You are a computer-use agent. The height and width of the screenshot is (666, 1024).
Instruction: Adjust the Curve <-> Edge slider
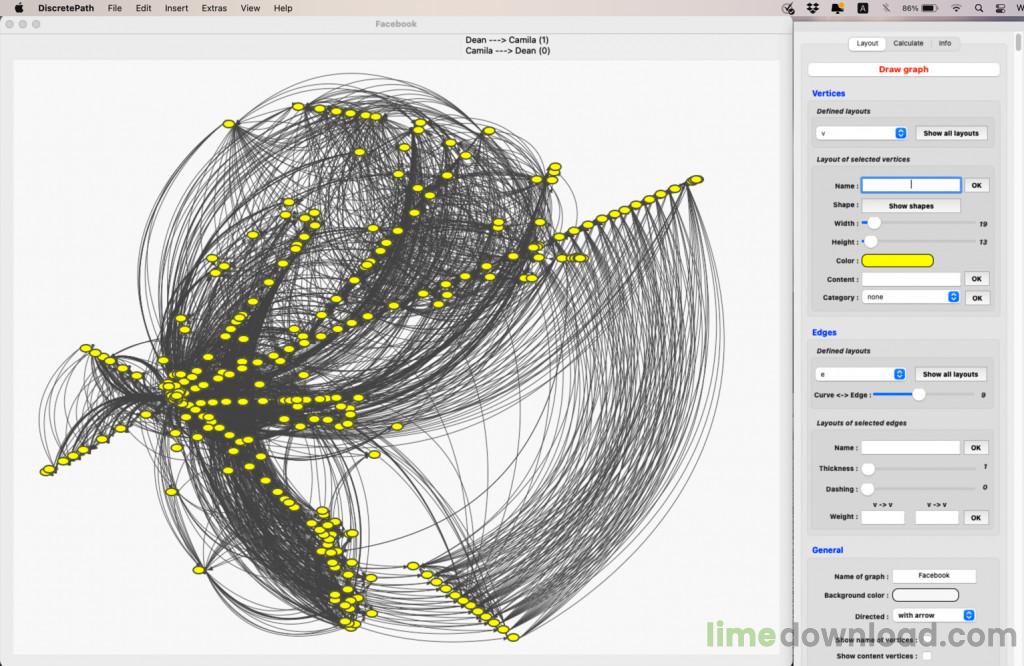[x=919, y=394]
